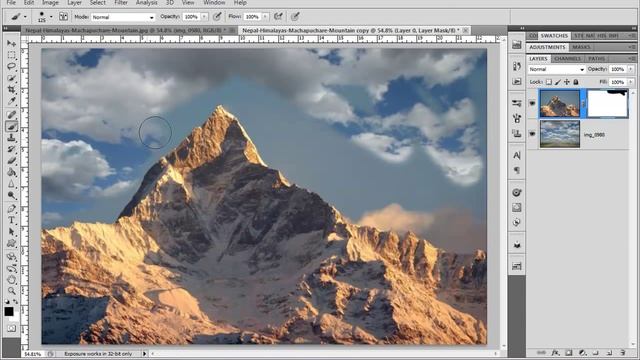Open the Layers panel options menu
Screen dimensions: 640x360
coord(631,59)
